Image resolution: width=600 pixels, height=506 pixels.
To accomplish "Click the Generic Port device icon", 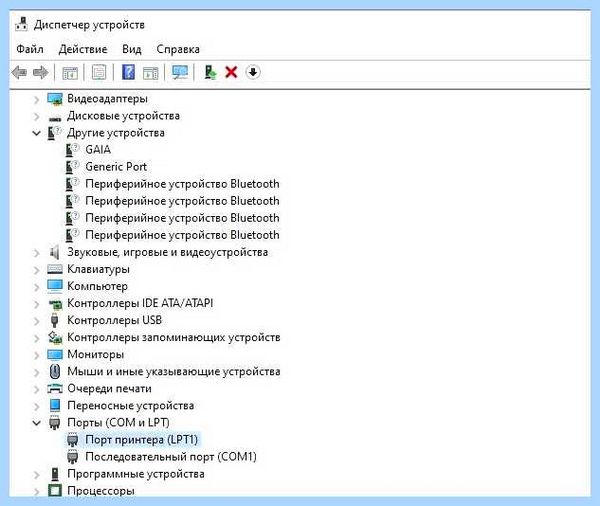I will coord(72,167).
